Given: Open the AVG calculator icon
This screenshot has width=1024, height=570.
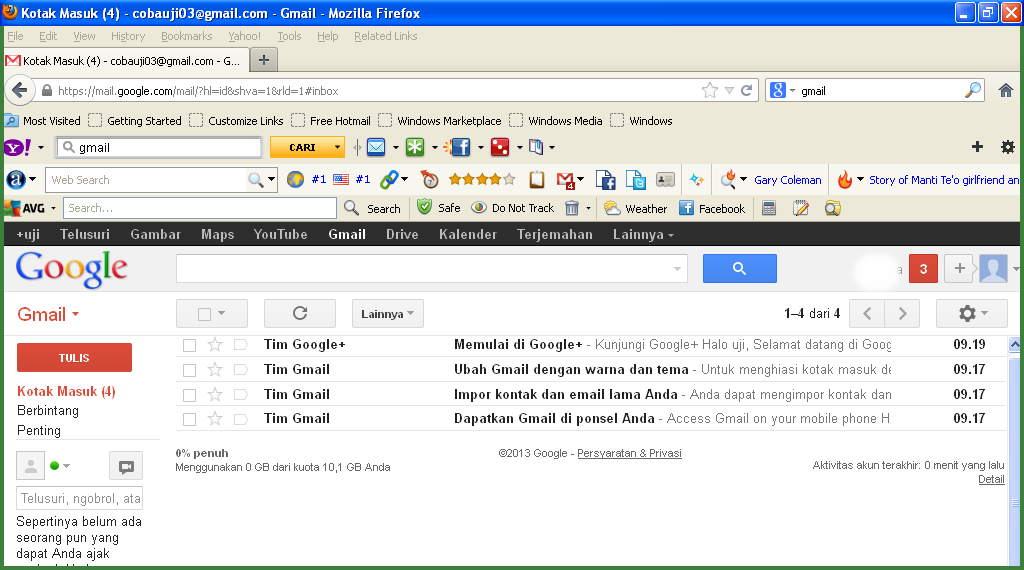Looking at the screenshot, I should point(769,208).
